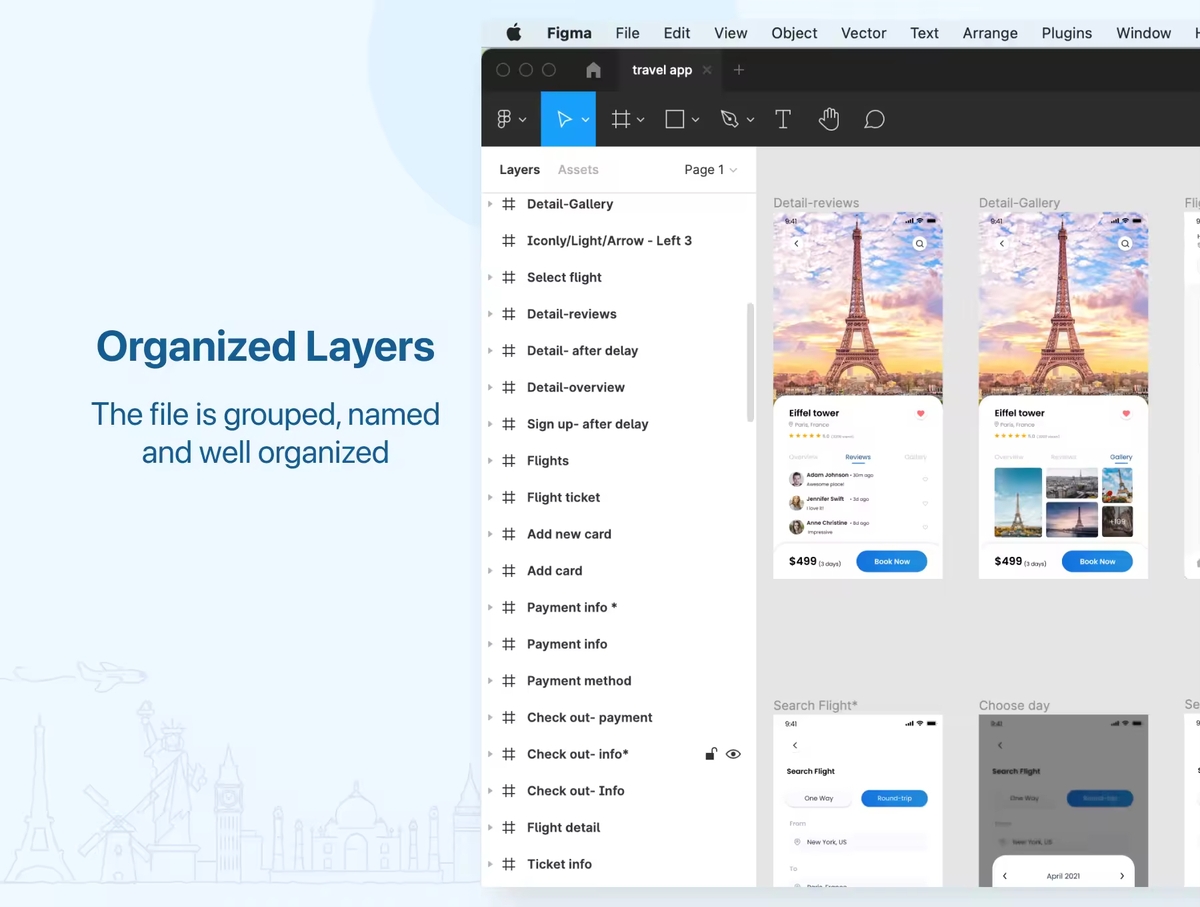Expand the Detail-Gallery layer
Viewport: 1200px width, 907px height.
coord(490,204)
